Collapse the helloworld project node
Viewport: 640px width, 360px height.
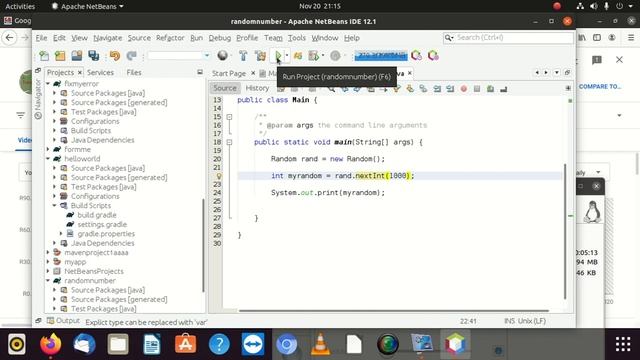tap(48, 159)
